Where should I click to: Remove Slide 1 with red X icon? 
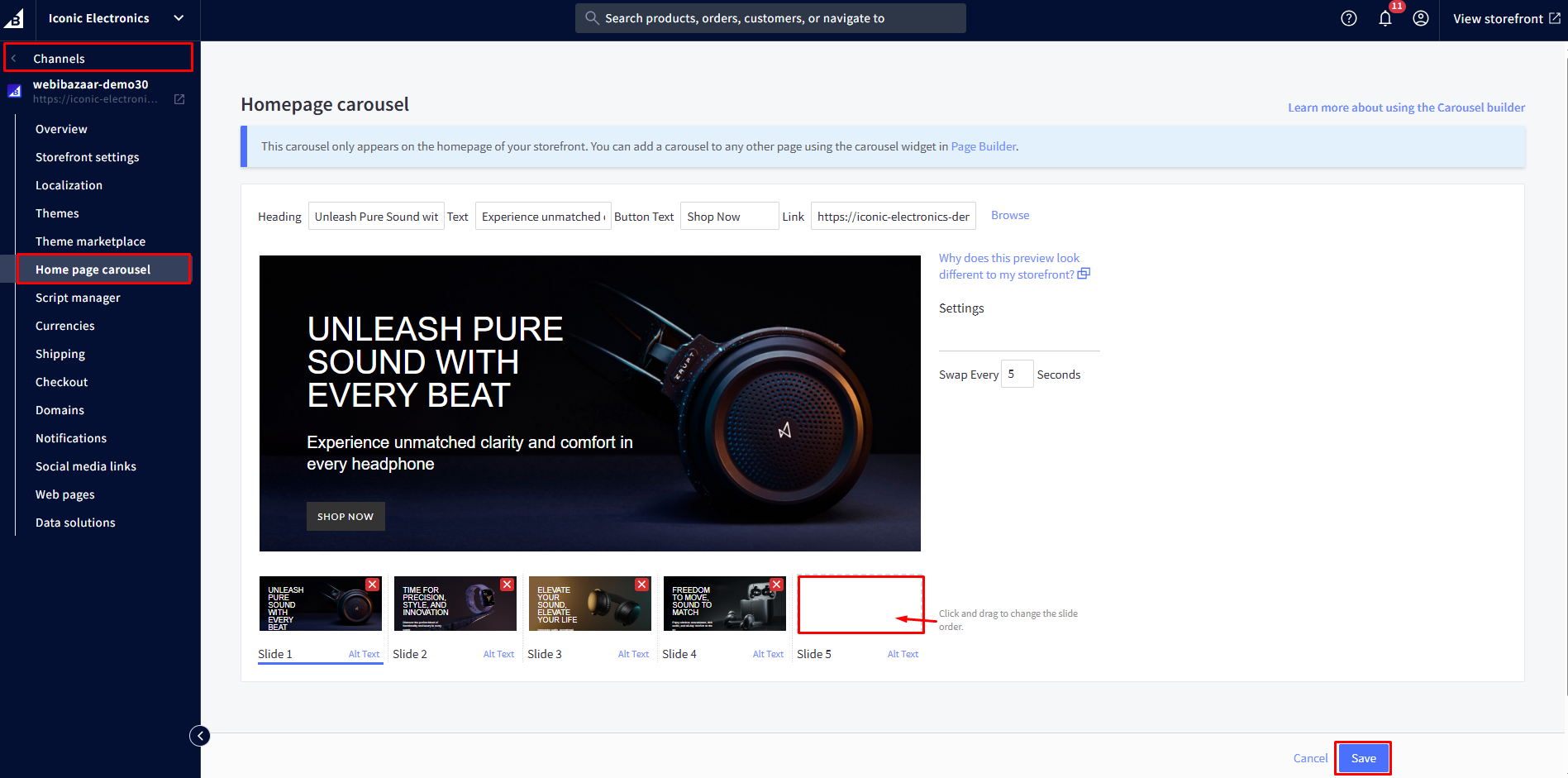[x=373, y=585]
